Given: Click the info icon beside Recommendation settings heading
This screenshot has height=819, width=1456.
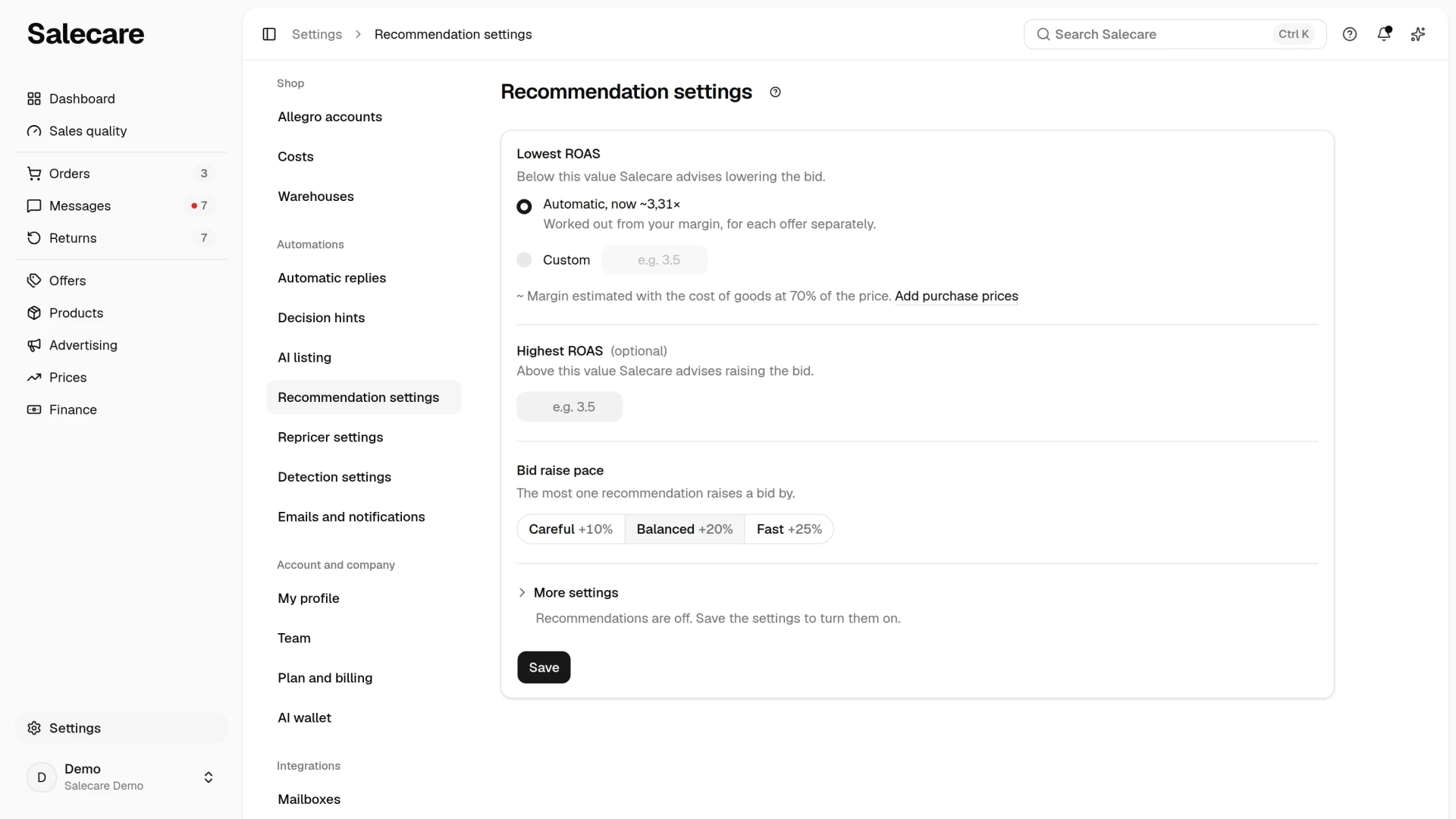Looking at the screenshot, I should (775, 92).
